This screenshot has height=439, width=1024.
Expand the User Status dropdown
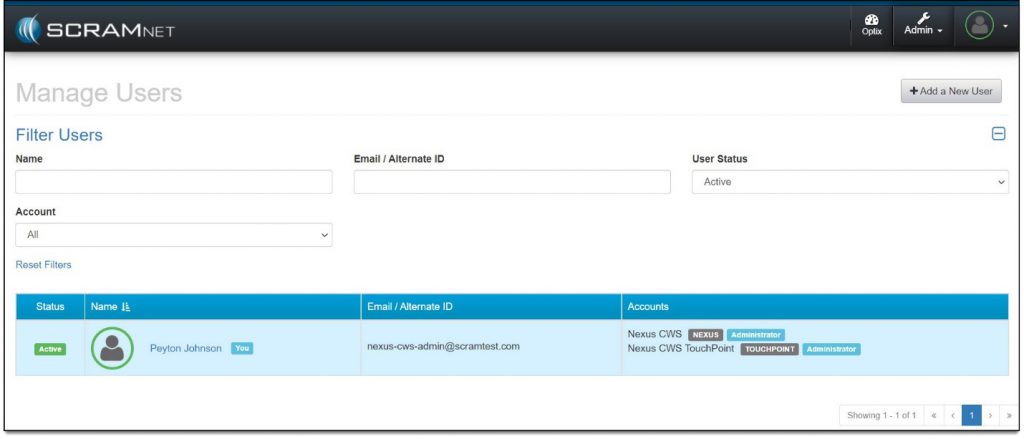coord(850,182)
